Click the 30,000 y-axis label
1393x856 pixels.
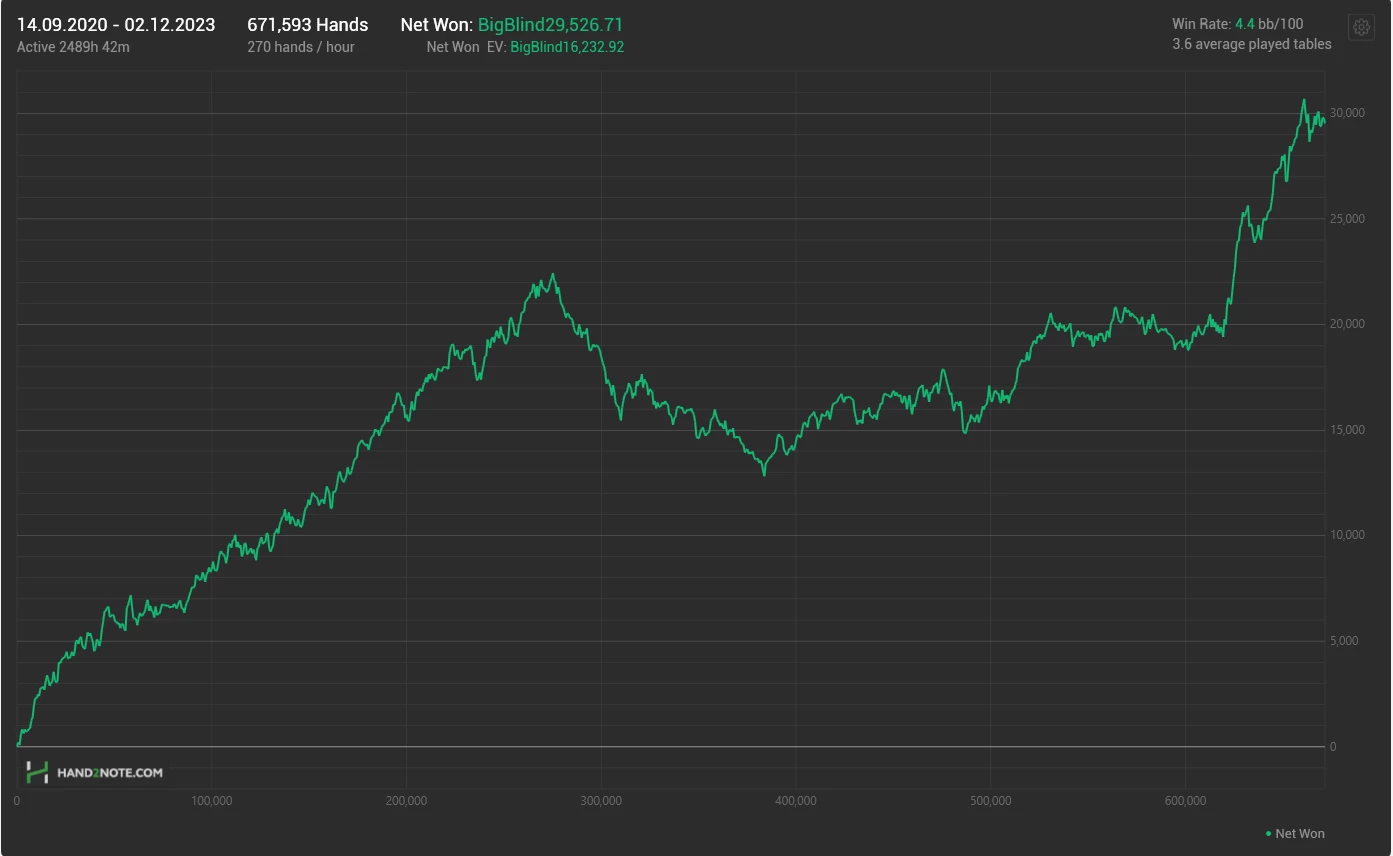point(1347,113)
